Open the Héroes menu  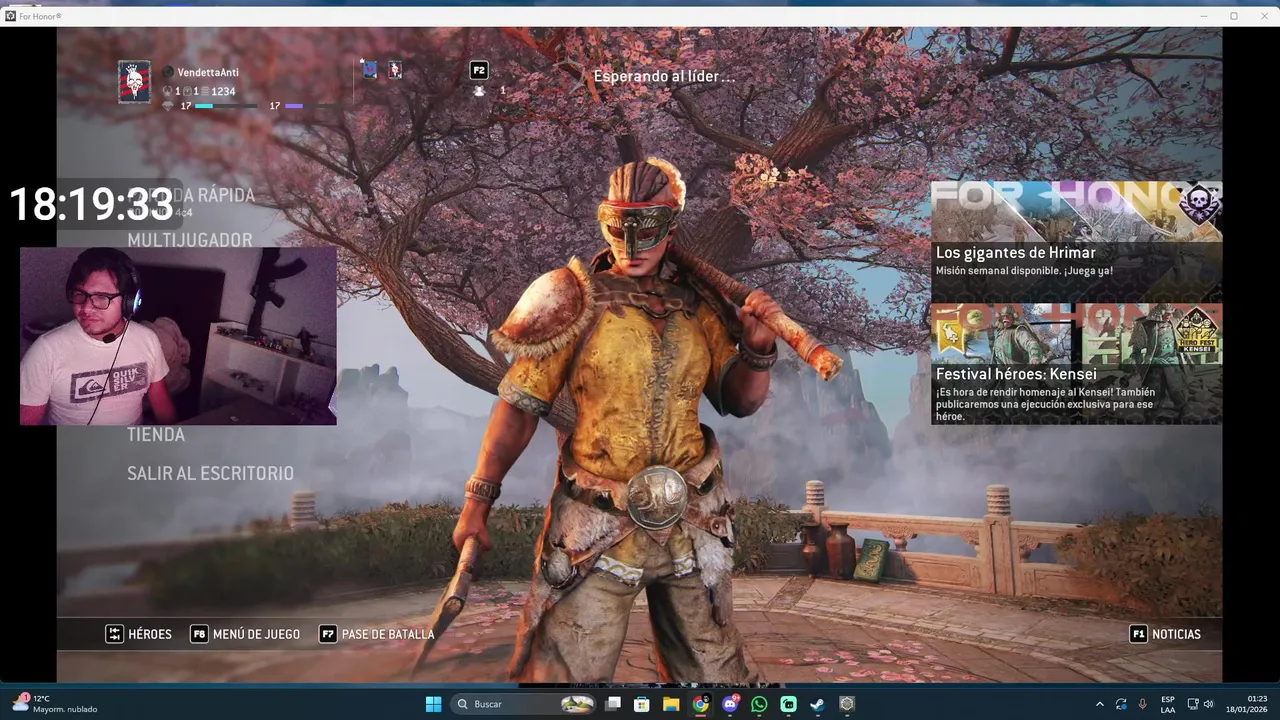click(x=138, y=634)
